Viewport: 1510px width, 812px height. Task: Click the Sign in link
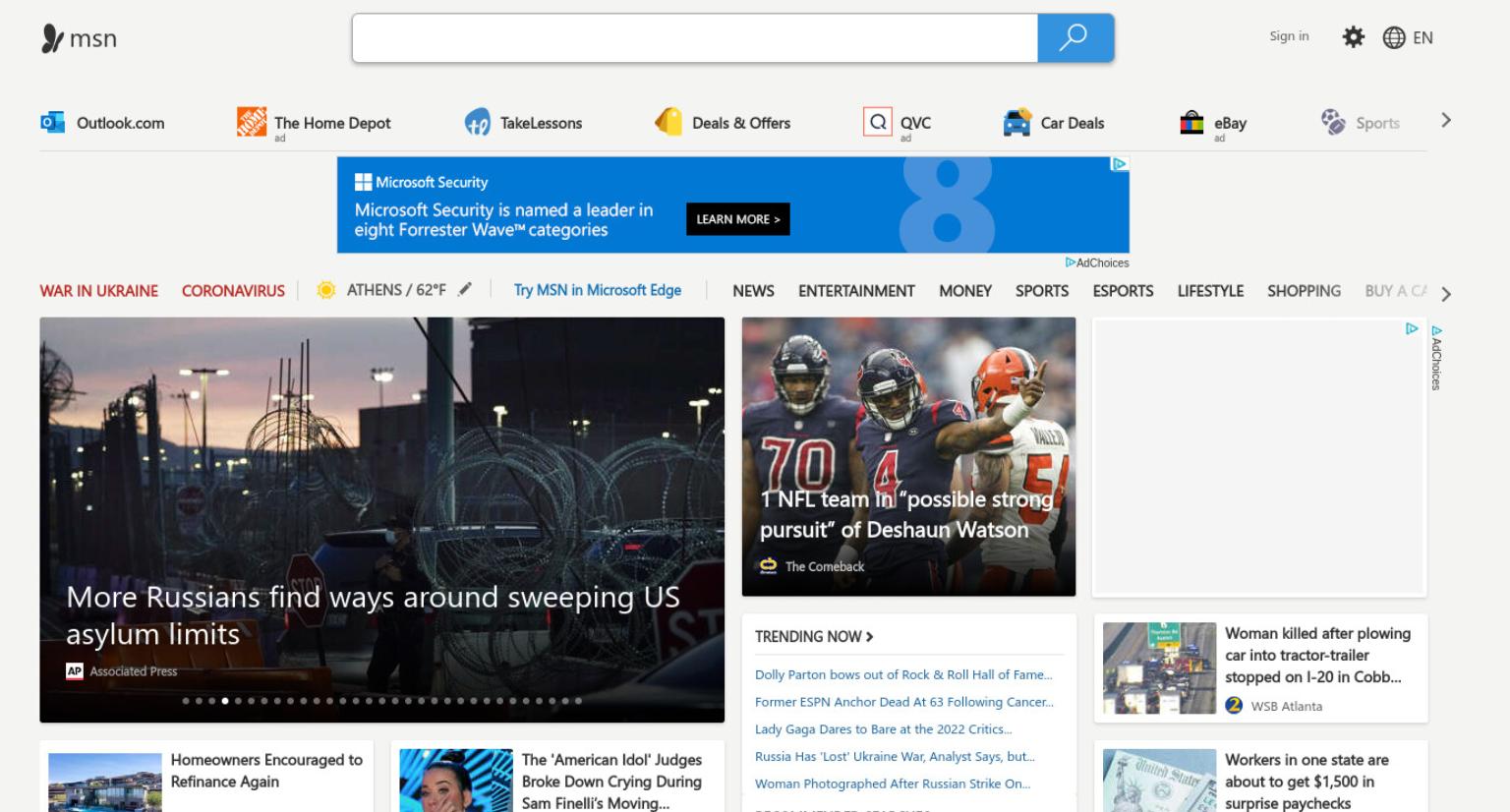pyautogui.click(x=1289, y=36)
